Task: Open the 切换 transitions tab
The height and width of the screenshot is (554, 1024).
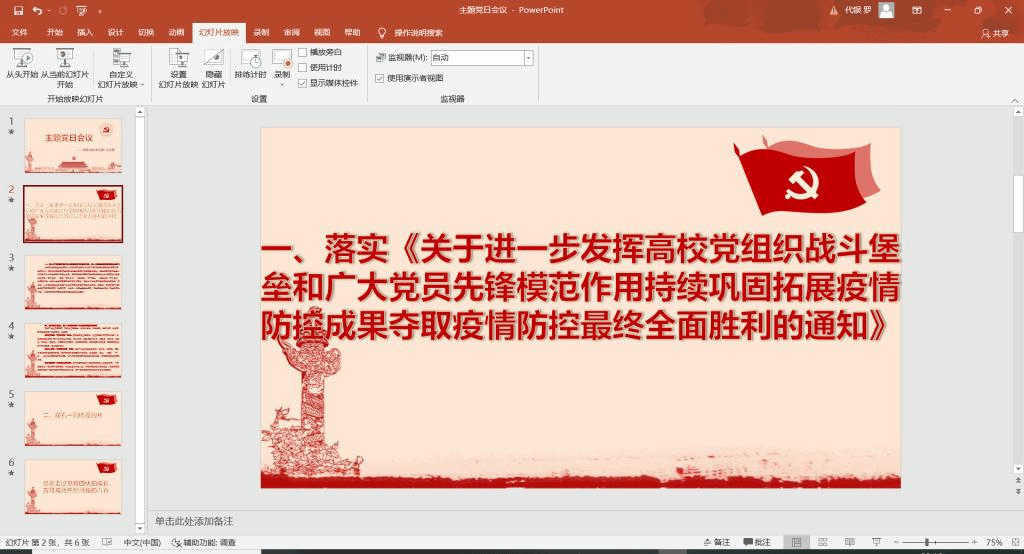Action: [x=146, y=32]
